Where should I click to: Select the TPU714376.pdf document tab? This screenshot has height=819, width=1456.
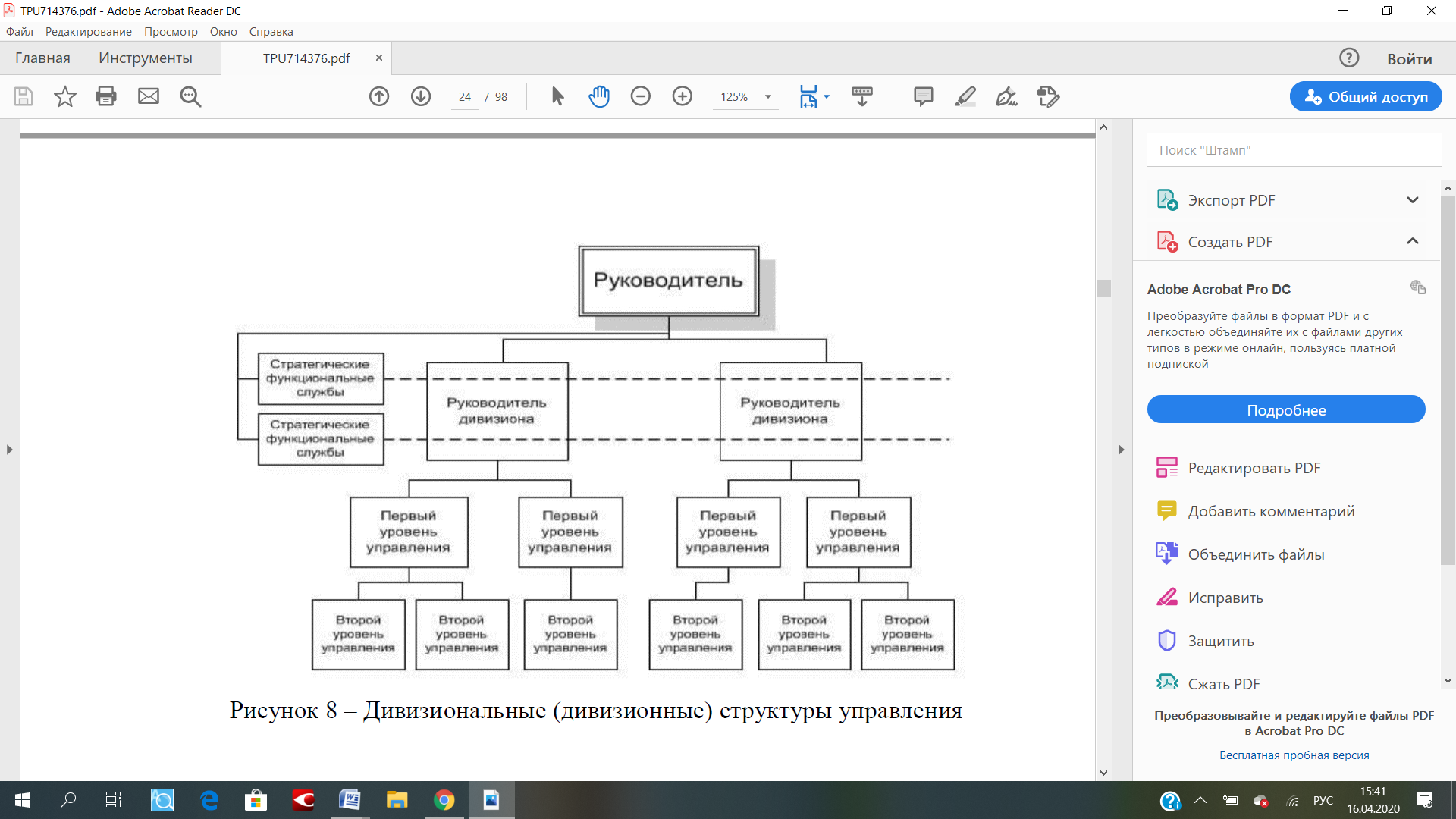(x=306, y=58)
